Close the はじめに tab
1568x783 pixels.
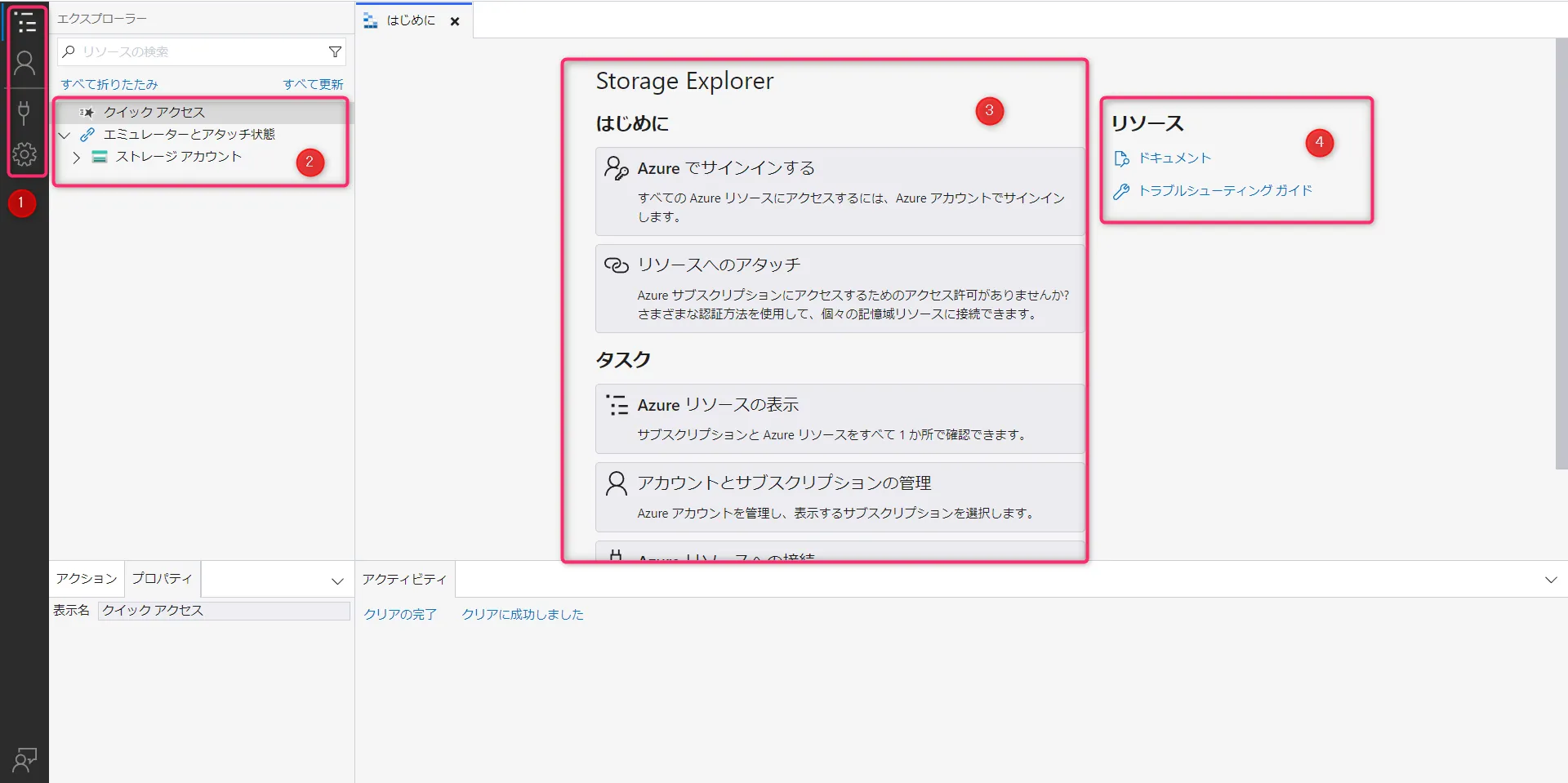click(455, 21)
